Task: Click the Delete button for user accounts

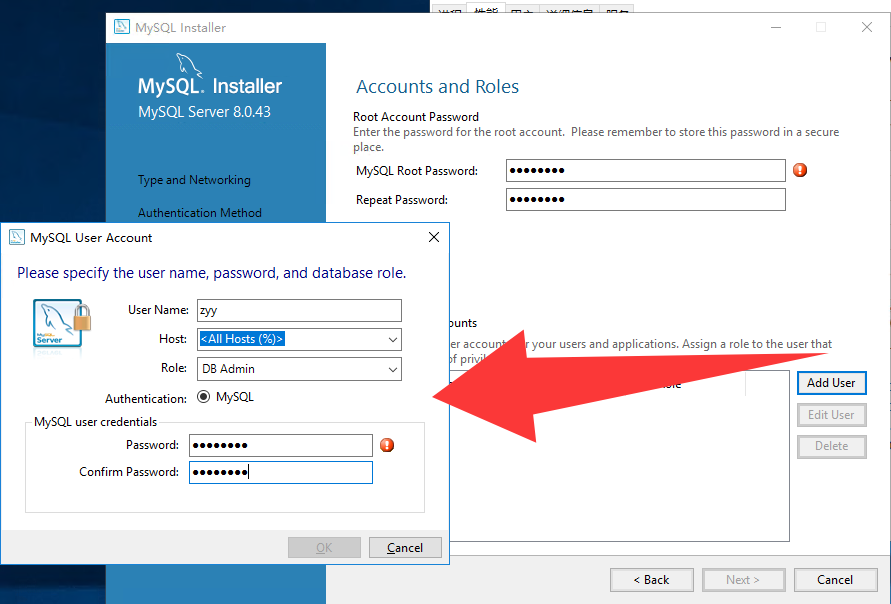Action: (x=831, y=446)
